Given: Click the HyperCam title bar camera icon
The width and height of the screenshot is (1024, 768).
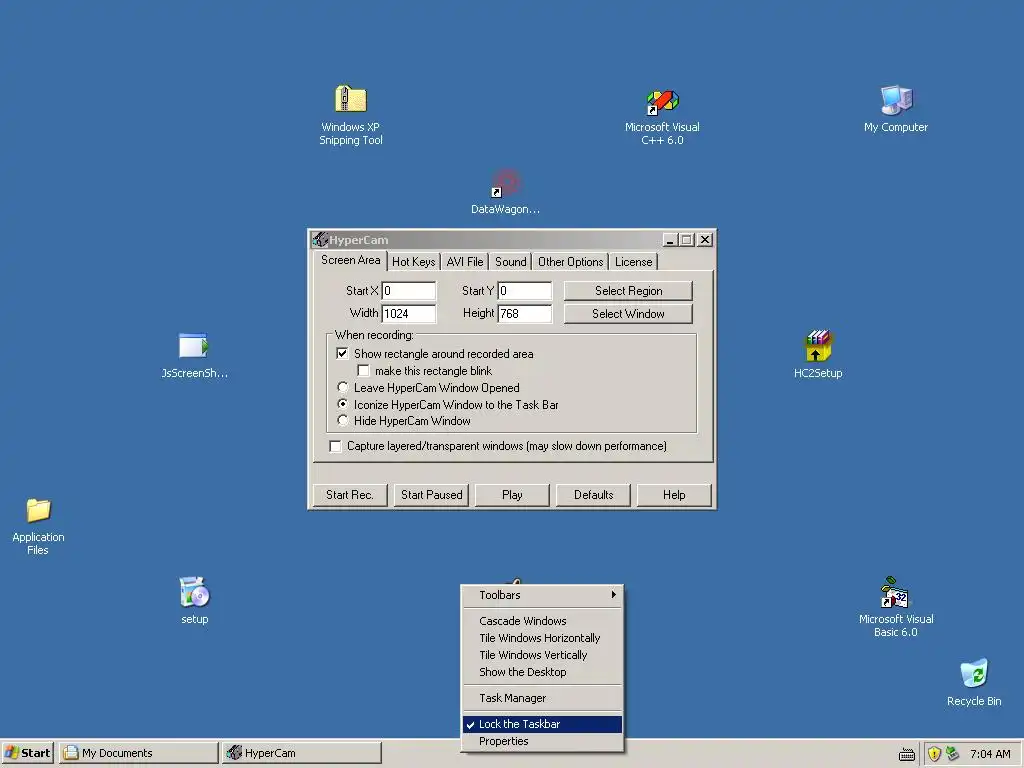Looking at the screenshot, I should 319,240.
